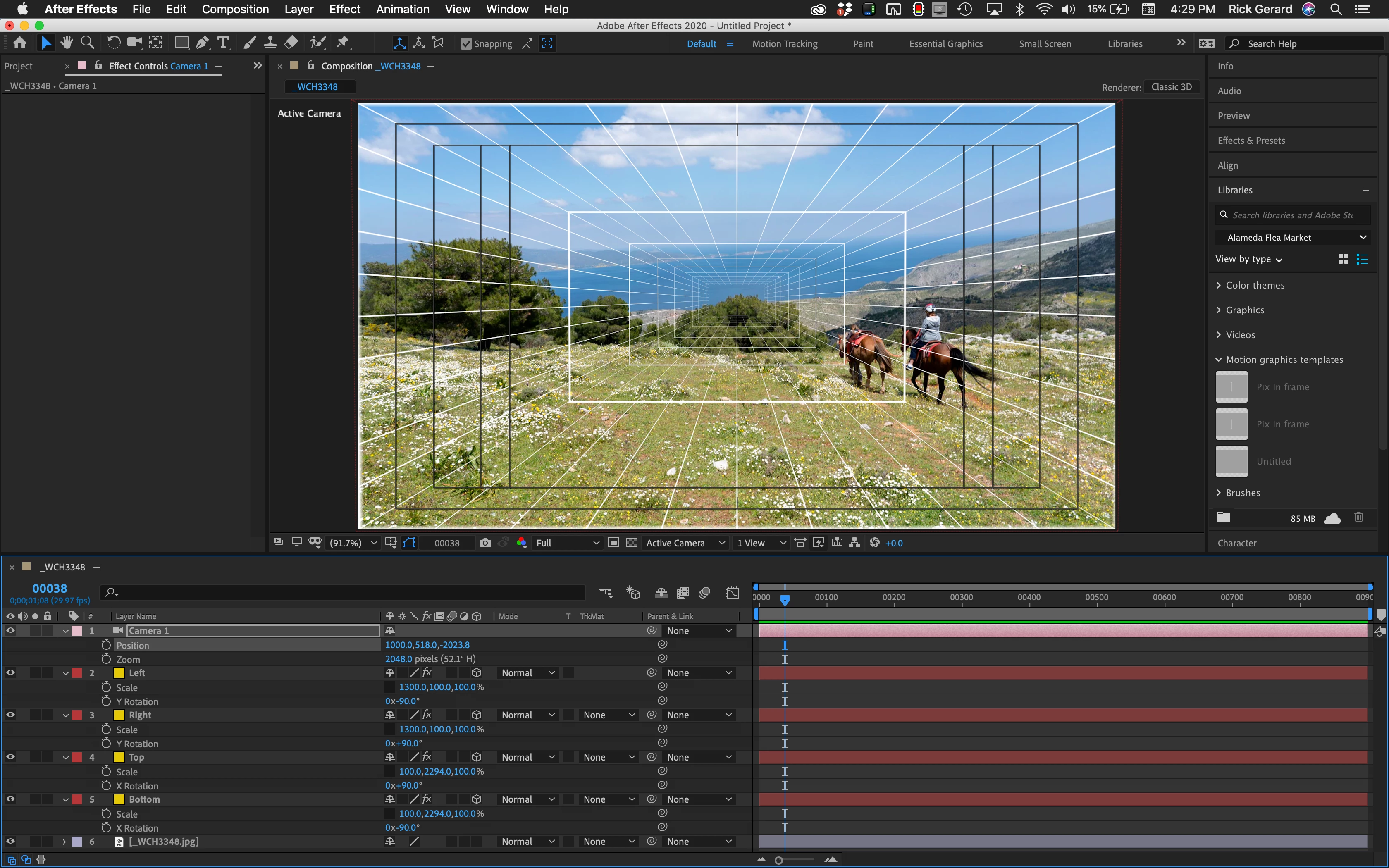
Task: Toggle the Snapping checkbox
Action: pos(466,44)
